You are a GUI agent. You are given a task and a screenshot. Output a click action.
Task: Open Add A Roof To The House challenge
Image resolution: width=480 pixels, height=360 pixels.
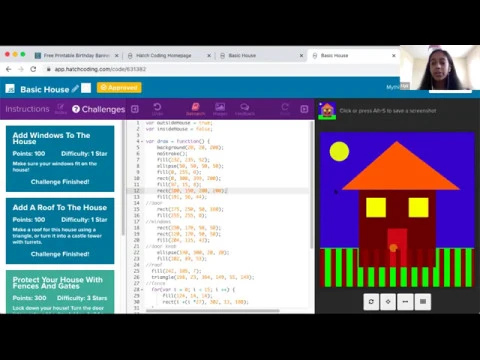tap(60, 231)
